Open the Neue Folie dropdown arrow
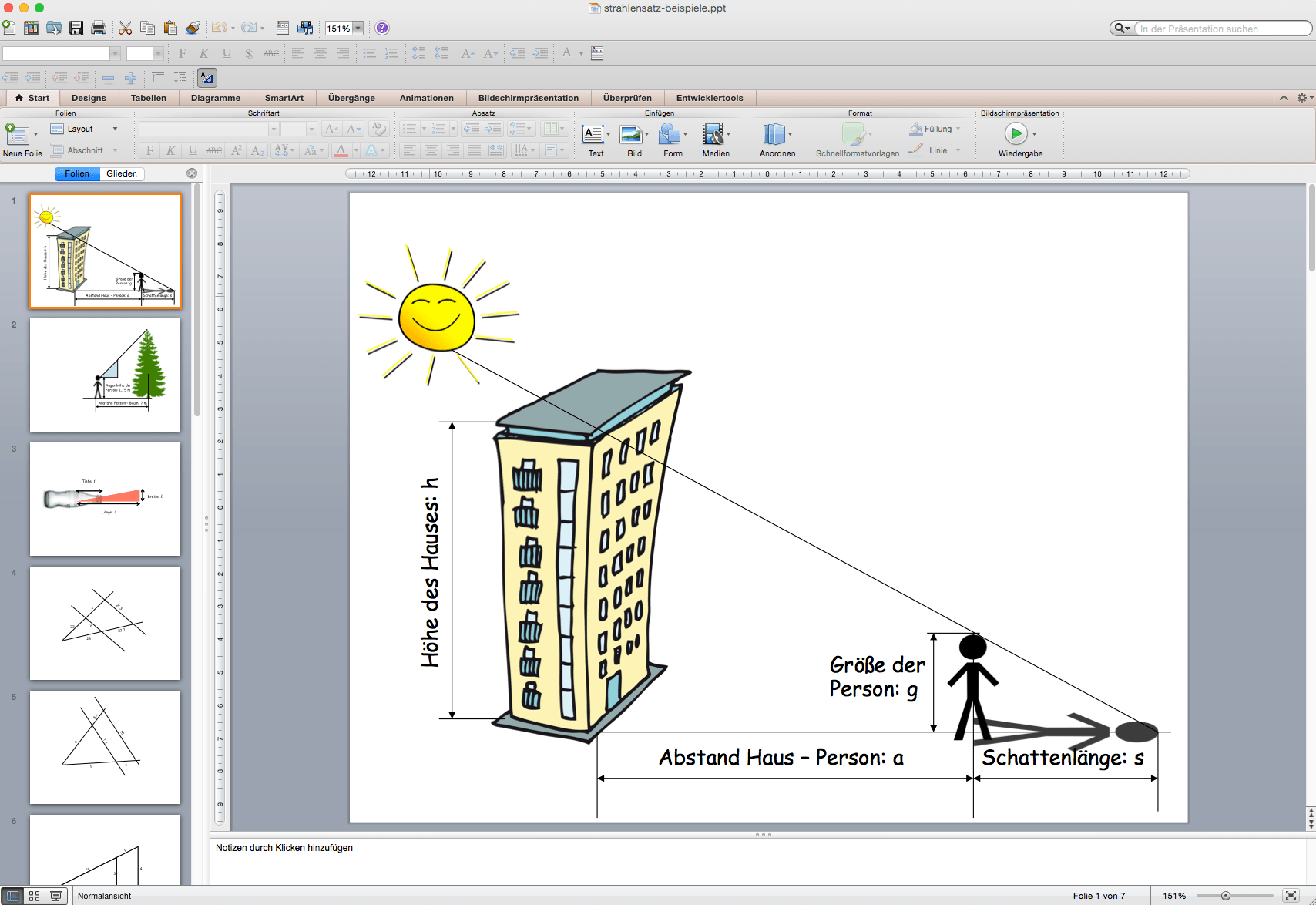Image resolution: width=1316 pixels, height=905 pixels. [x=35, y=134]
